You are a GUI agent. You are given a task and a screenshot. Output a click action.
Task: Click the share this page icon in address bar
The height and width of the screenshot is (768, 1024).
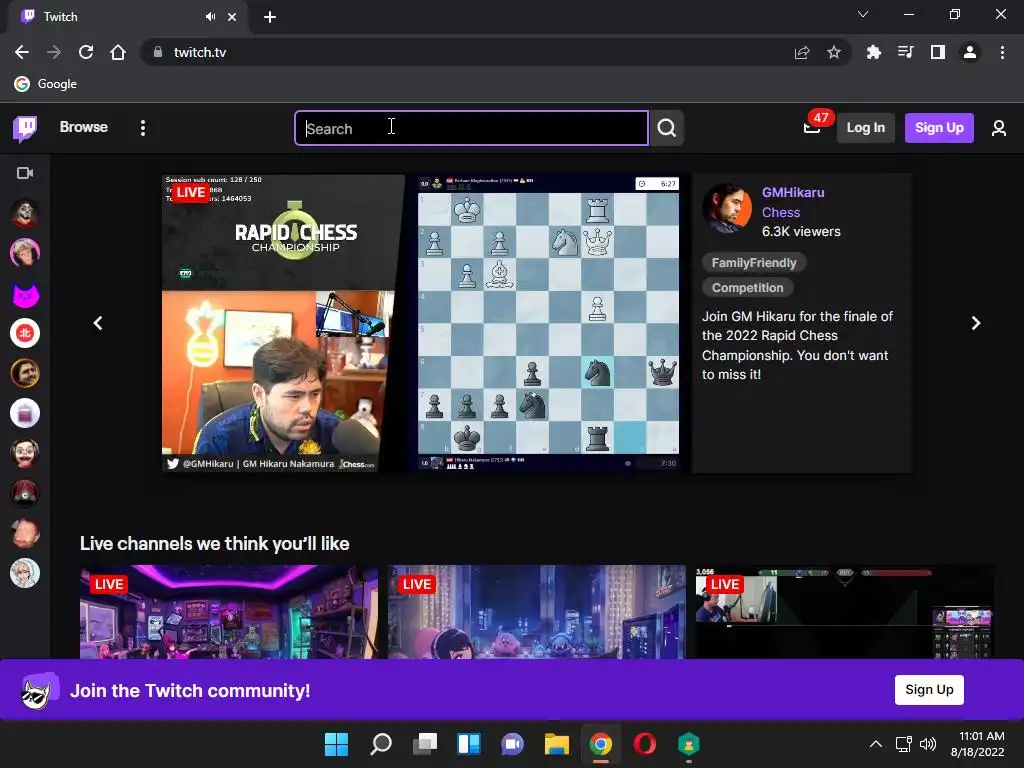click(802, 52)
